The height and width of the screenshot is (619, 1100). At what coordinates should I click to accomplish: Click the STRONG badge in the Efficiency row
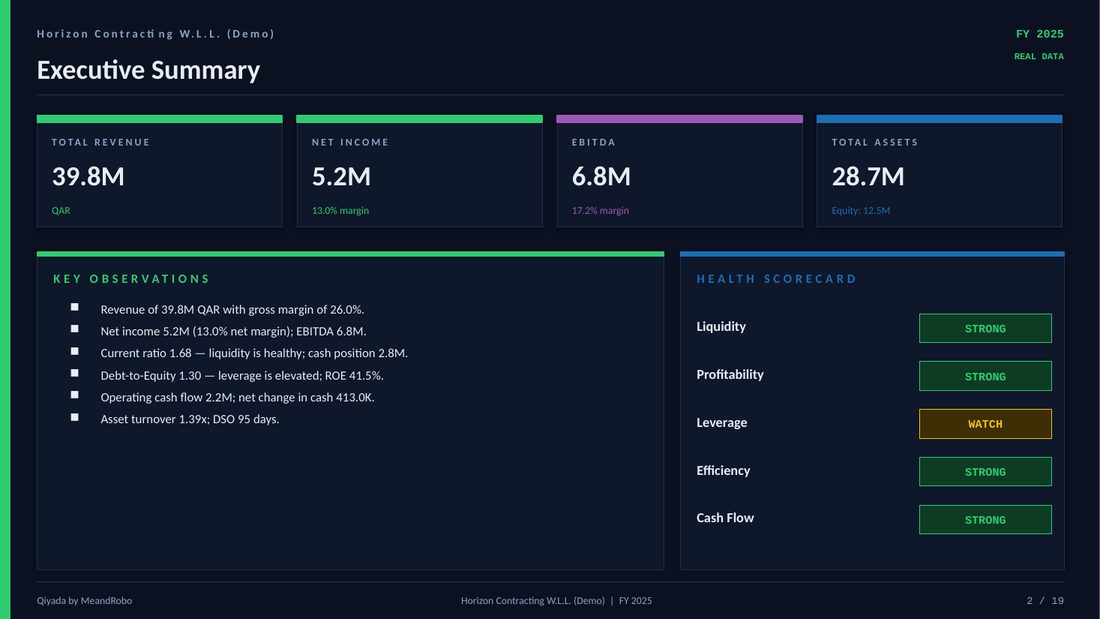tap(985, 472)
